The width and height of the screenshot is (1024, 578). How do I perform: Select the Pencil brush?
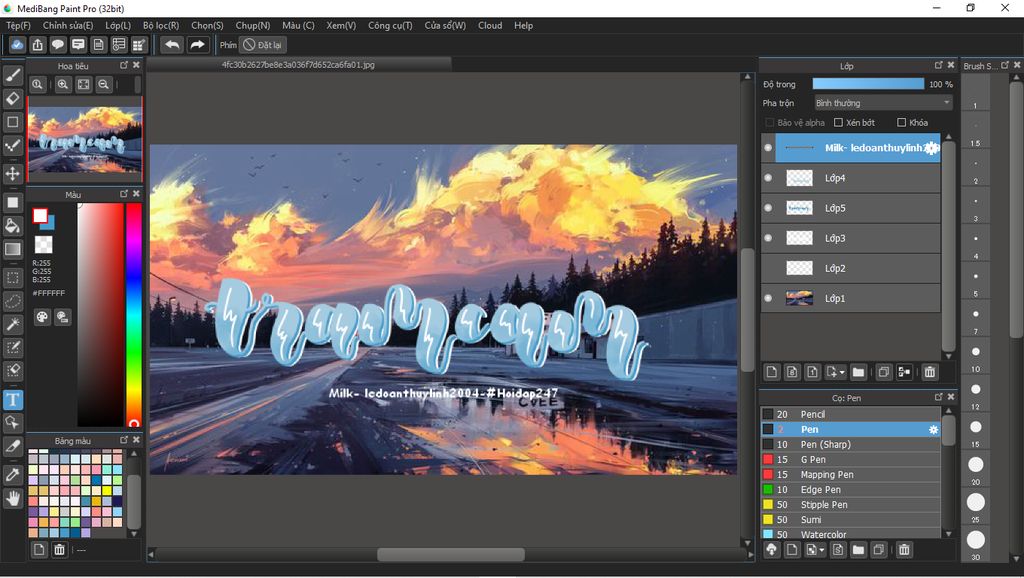[850, 414]
